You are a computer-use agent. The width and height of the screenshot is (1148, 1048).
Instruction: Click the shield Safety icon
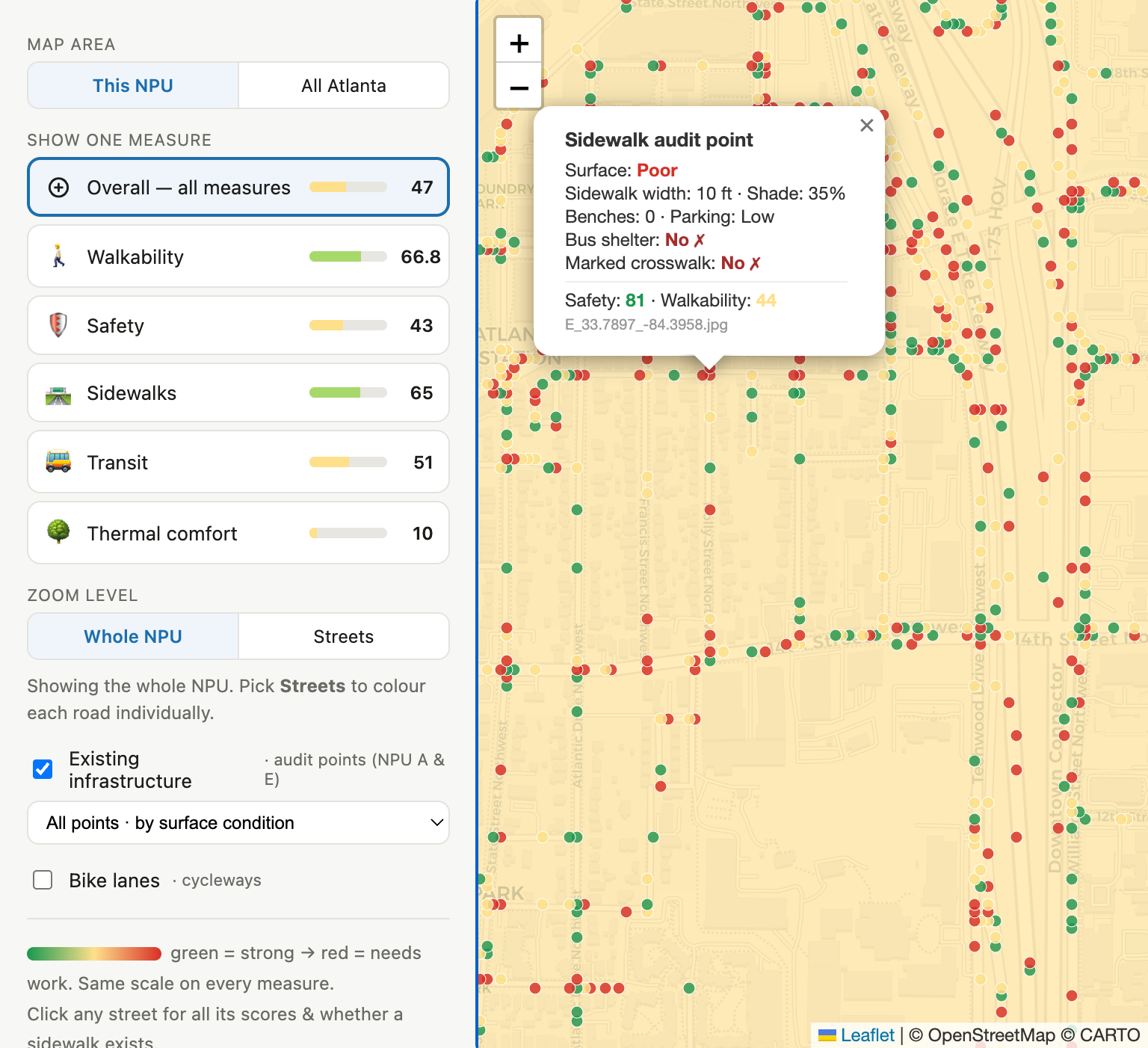(x=58, y=325)
